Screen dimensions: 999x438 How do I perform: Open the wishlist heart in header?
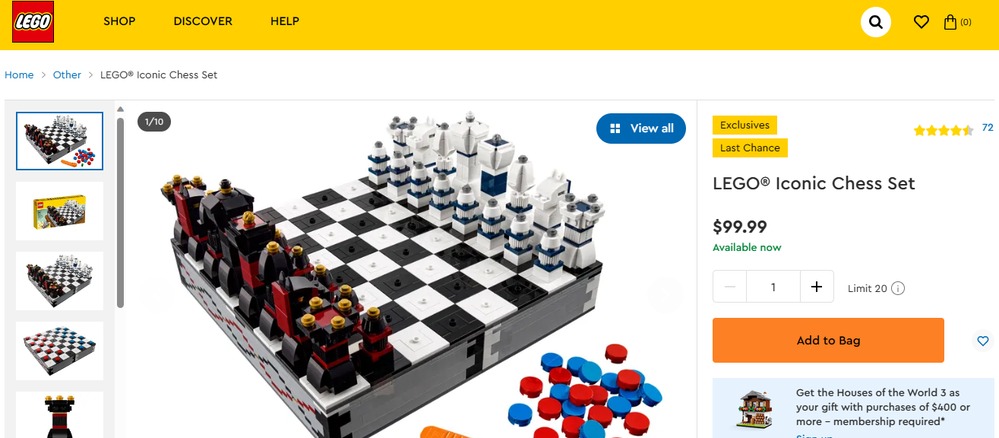point(921,22)
